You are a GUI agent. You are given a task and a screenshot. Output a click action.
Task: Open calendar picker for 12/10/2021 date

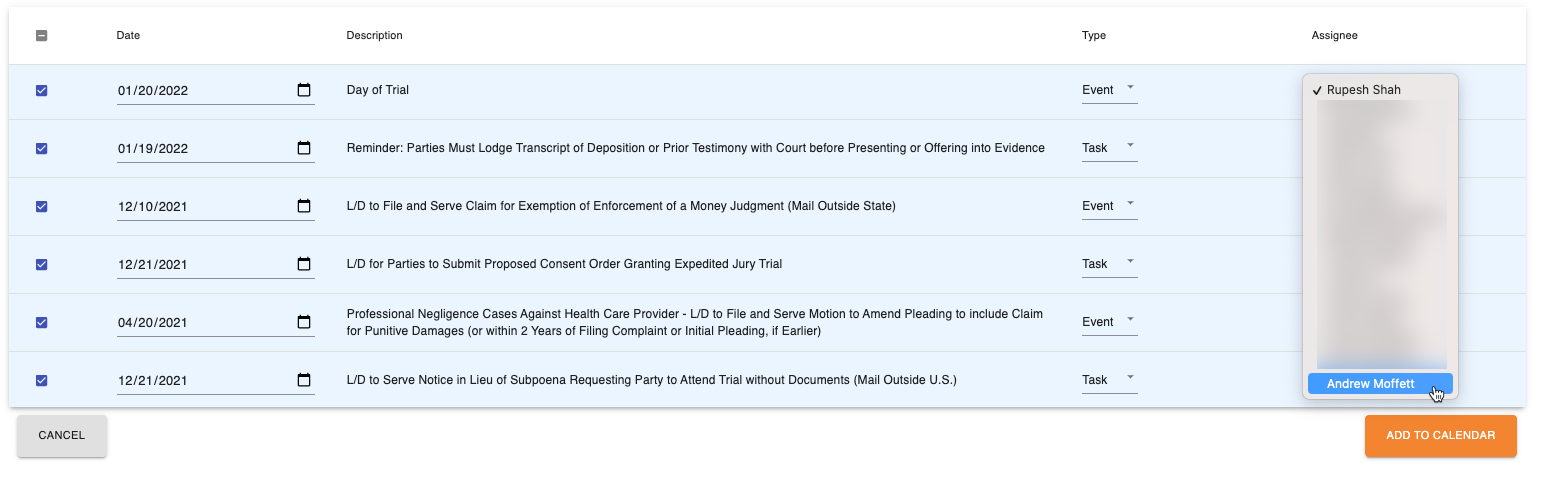(304, 206)
